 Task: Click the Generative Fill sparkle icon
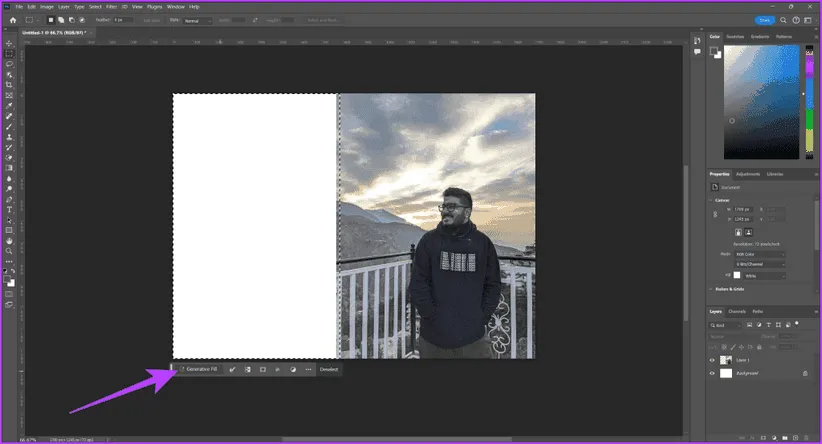(x=182, y=369)
